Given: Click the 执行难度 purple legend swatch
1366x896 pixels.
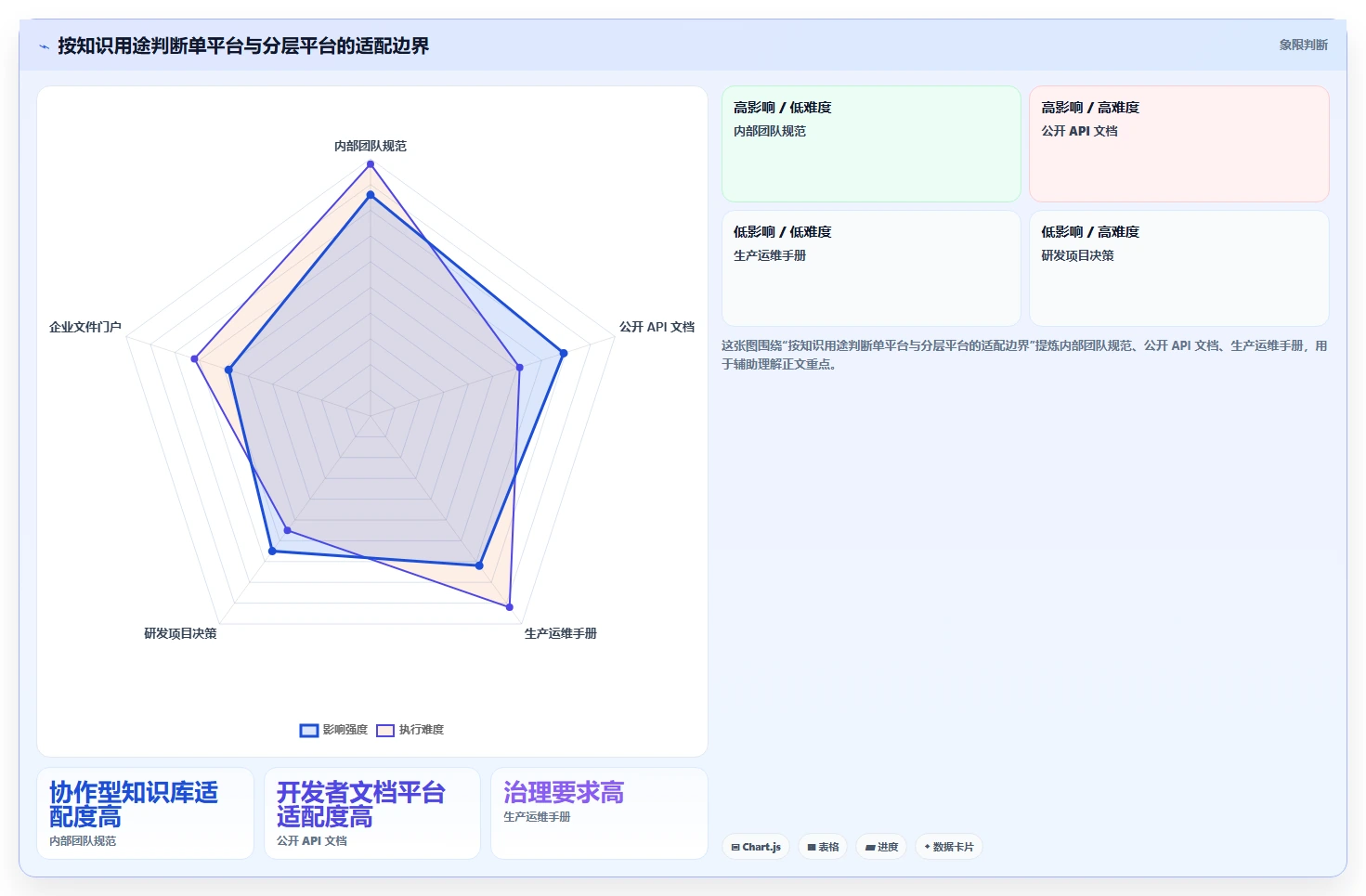Looking at the screenshot, I should pyautogui.click(x=385, y=730).
